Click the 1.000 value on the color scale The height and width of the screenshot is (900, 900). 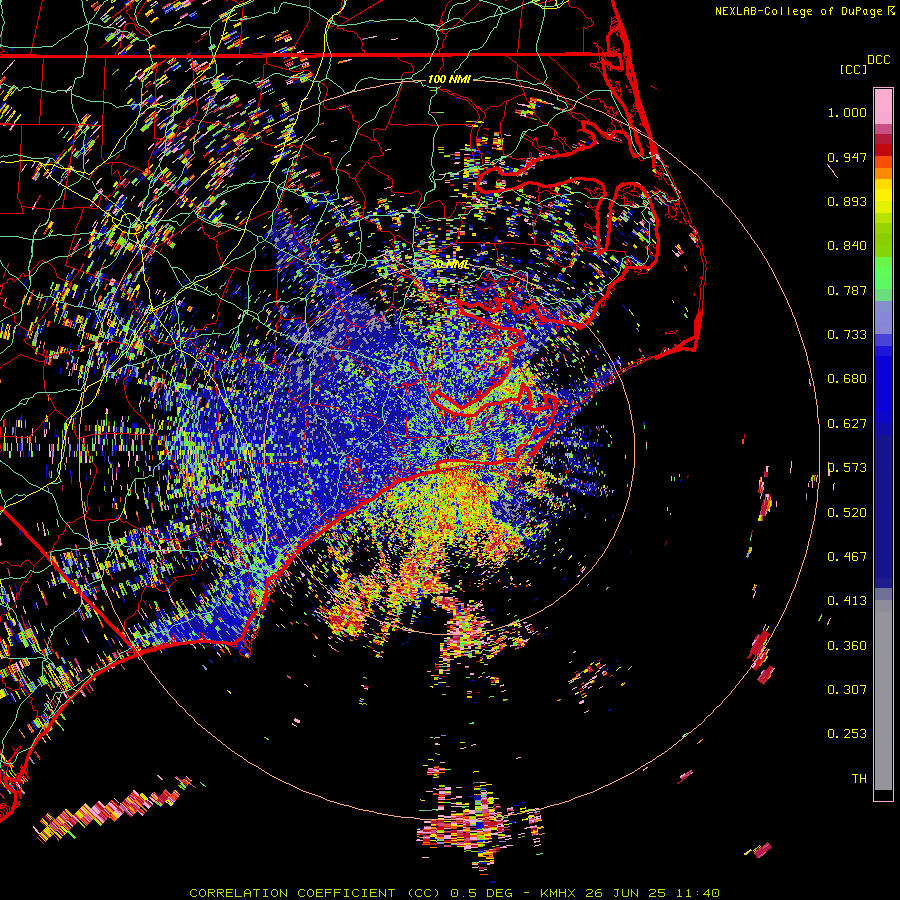(847, 112)
